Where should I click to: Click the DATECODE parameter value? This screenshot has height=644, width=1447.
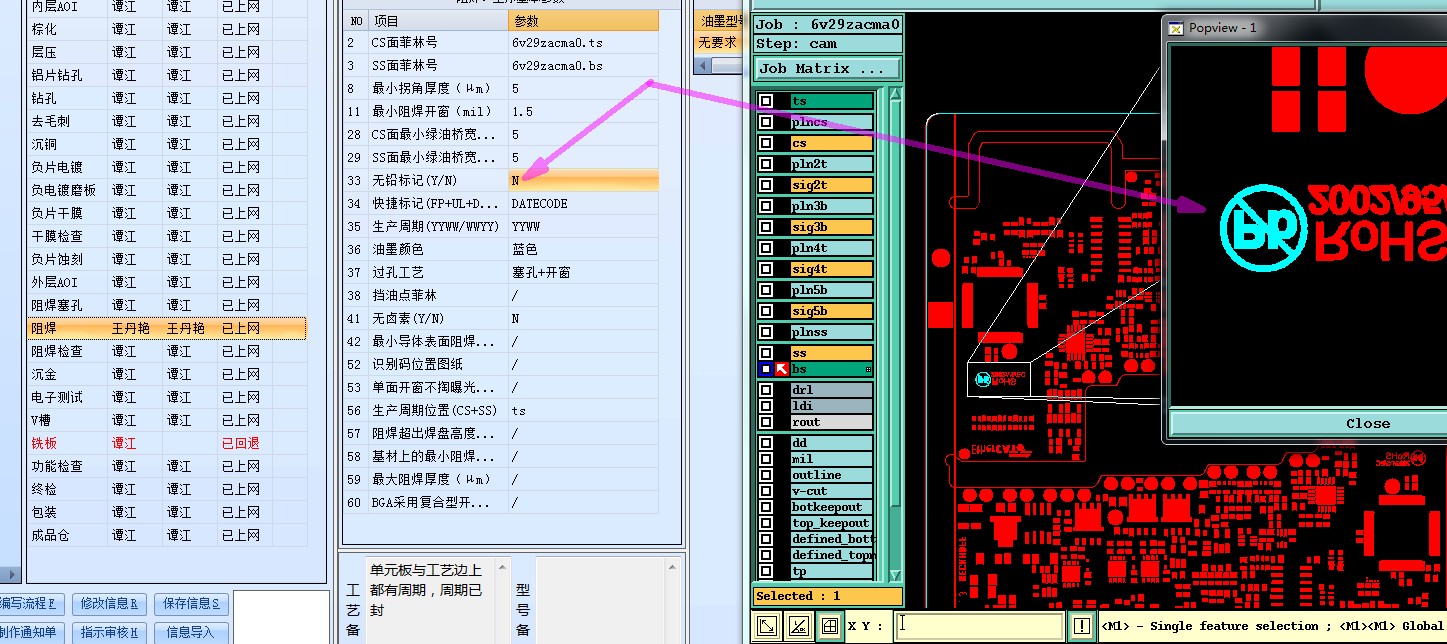tap(583, 204)
